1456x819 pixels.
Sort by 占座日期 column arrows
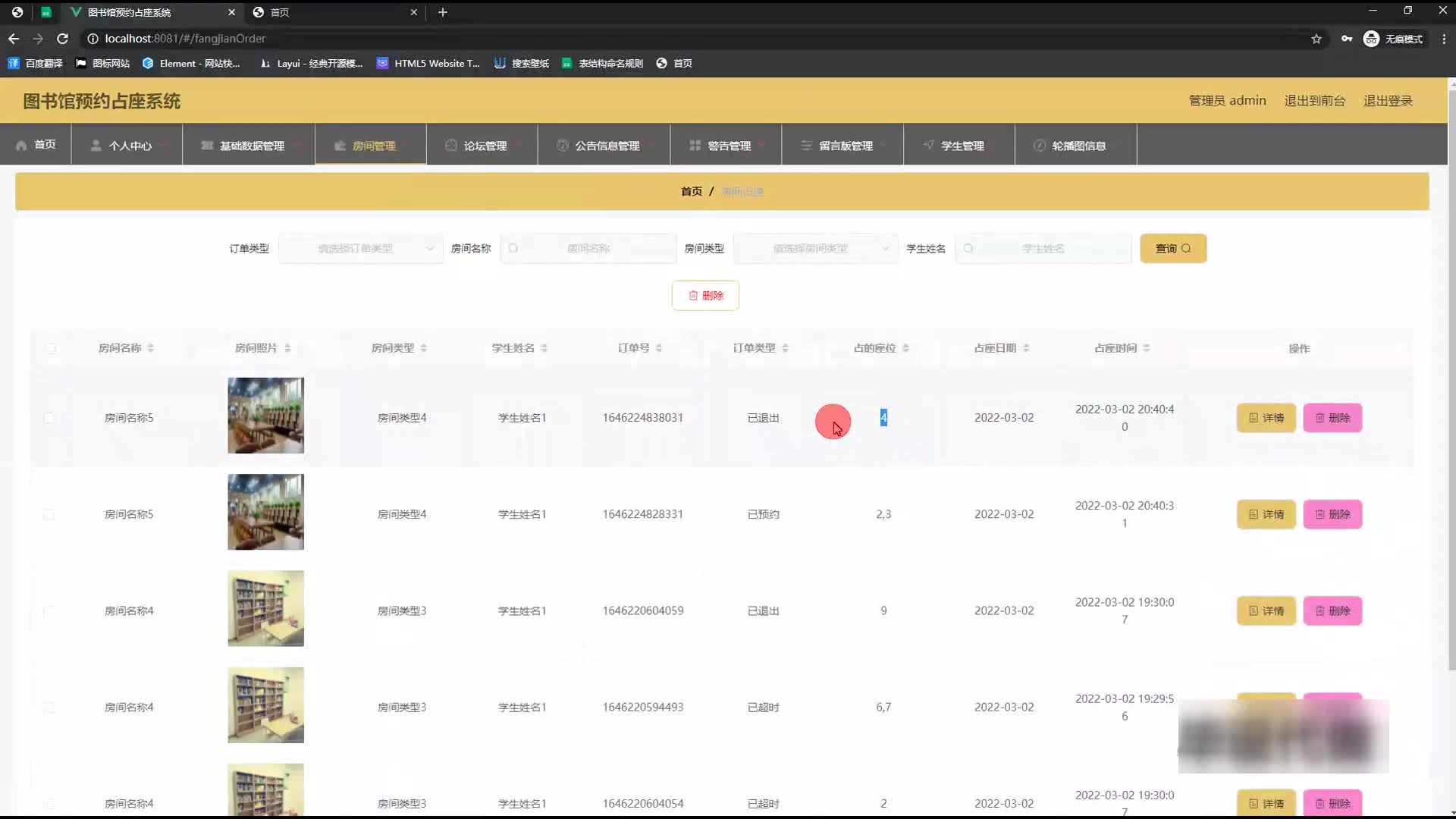[x=1026, y=348]
